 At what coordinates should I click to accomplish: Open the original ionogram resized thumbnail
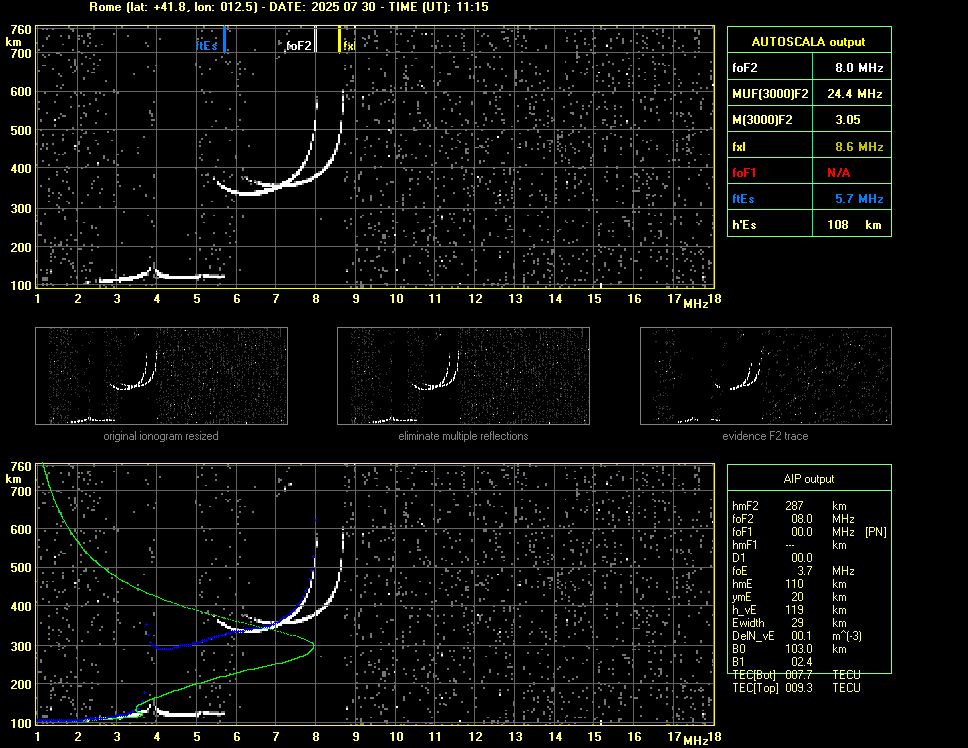tap(161, 376)
